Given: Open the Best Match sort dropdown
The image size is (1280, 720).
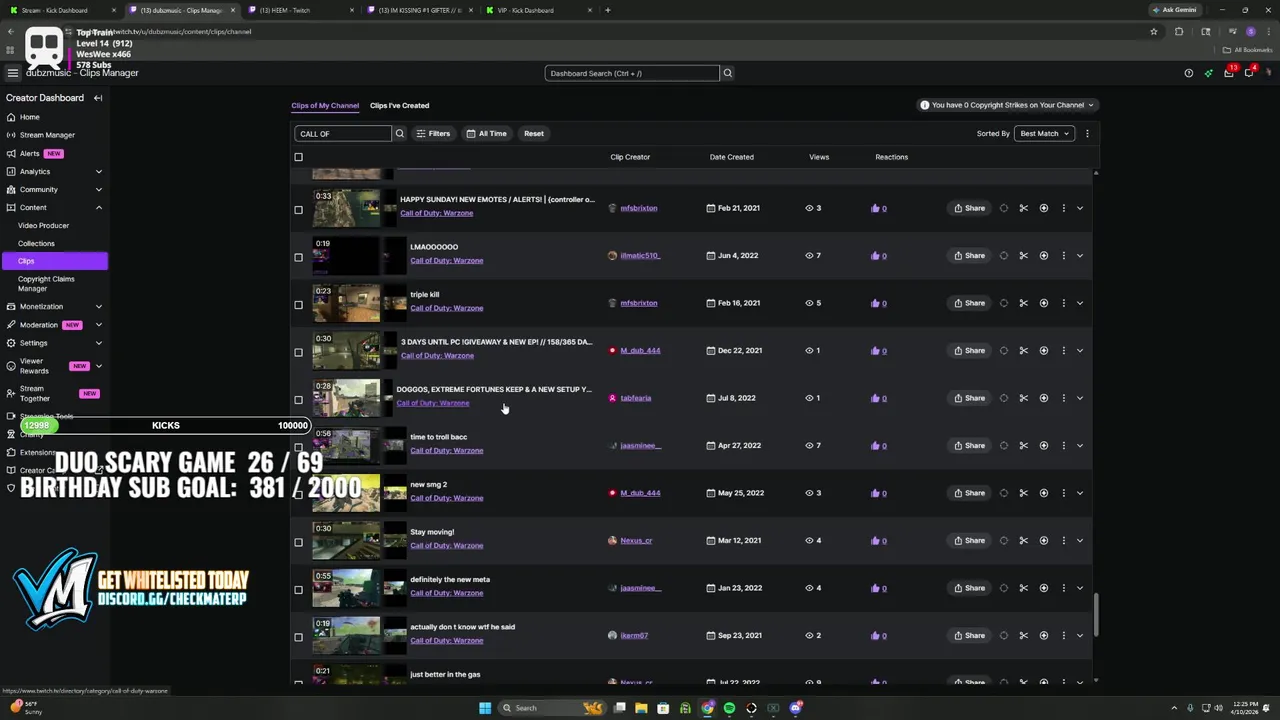Looking at the screenshot, I should point(1045,133).
